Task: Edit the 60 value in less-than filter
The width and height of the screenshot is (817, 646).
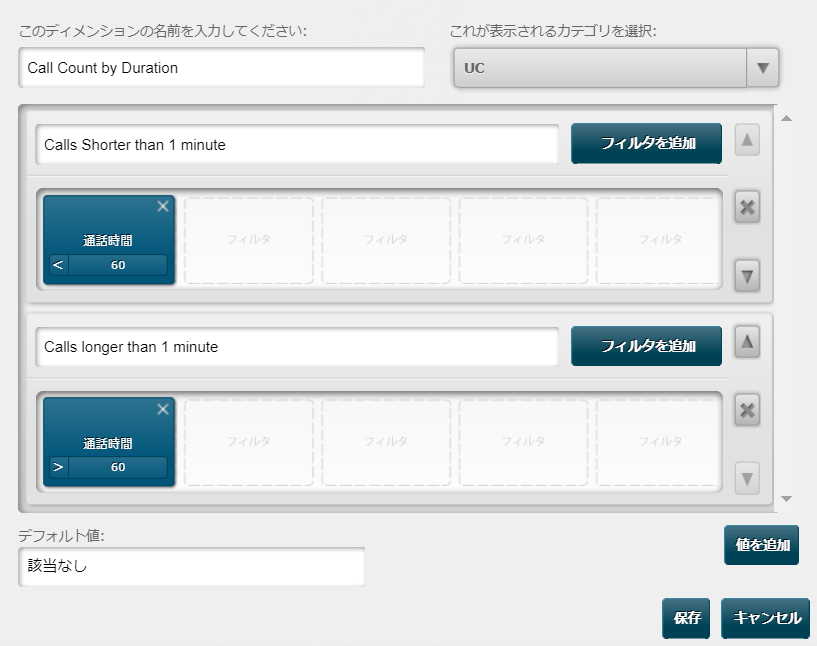Action: coord(118,265)
